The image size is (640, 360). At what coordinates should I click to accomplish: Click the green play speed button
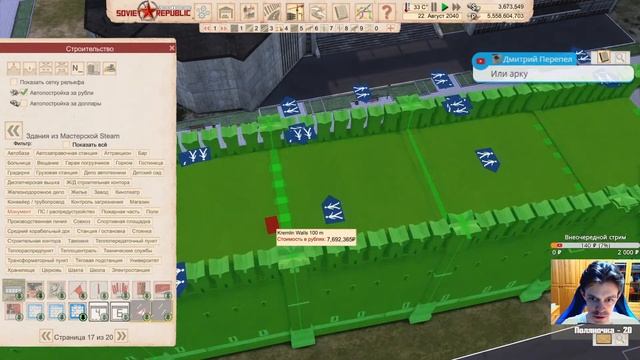[x=445, y=7]
